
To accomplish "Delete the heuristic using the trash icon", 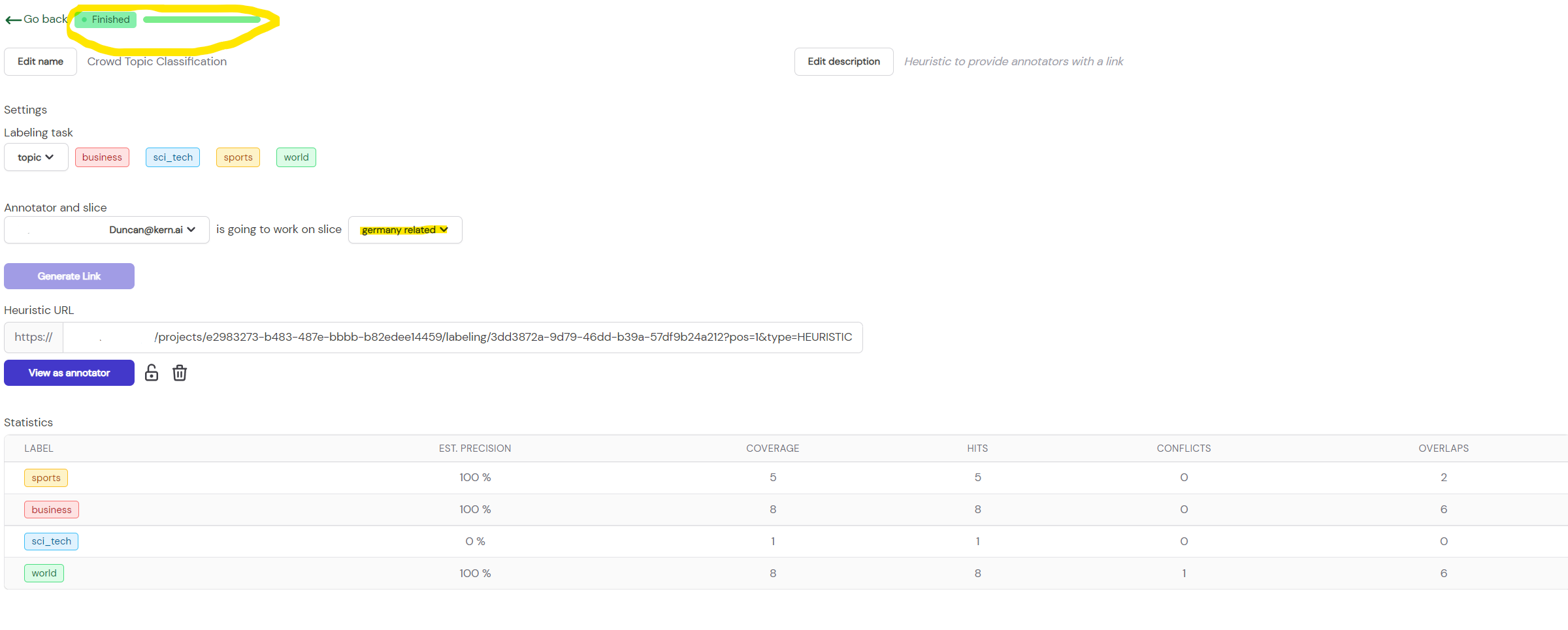I will coord(180,373).
